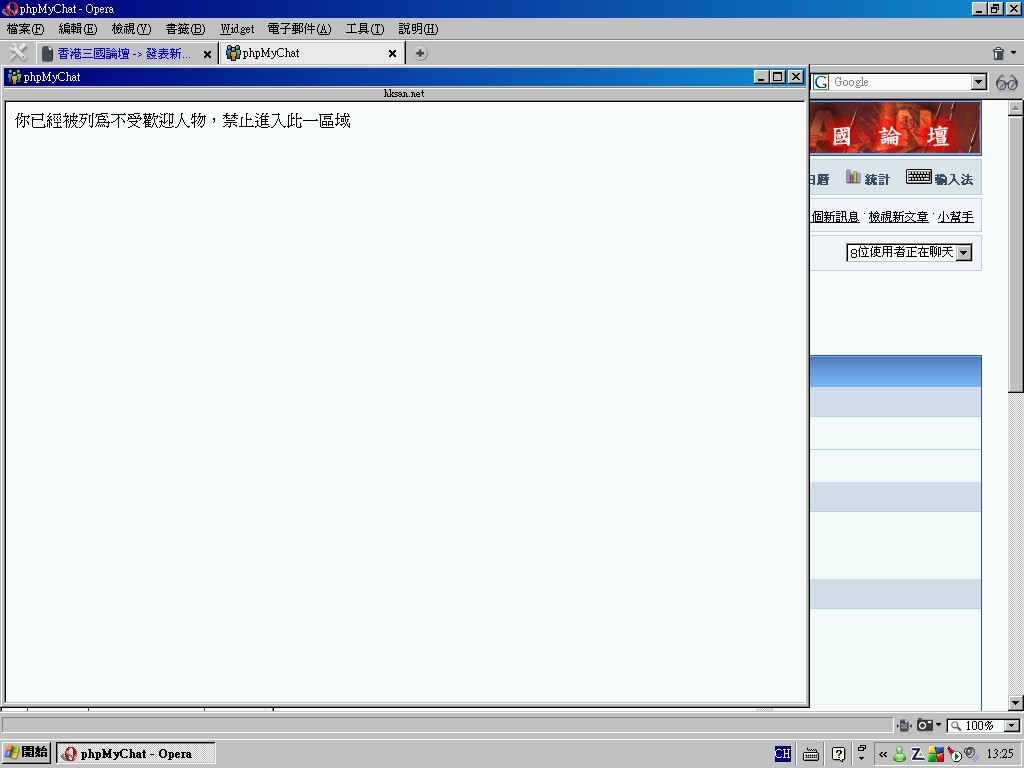Click the hksan.net address text

404,93
